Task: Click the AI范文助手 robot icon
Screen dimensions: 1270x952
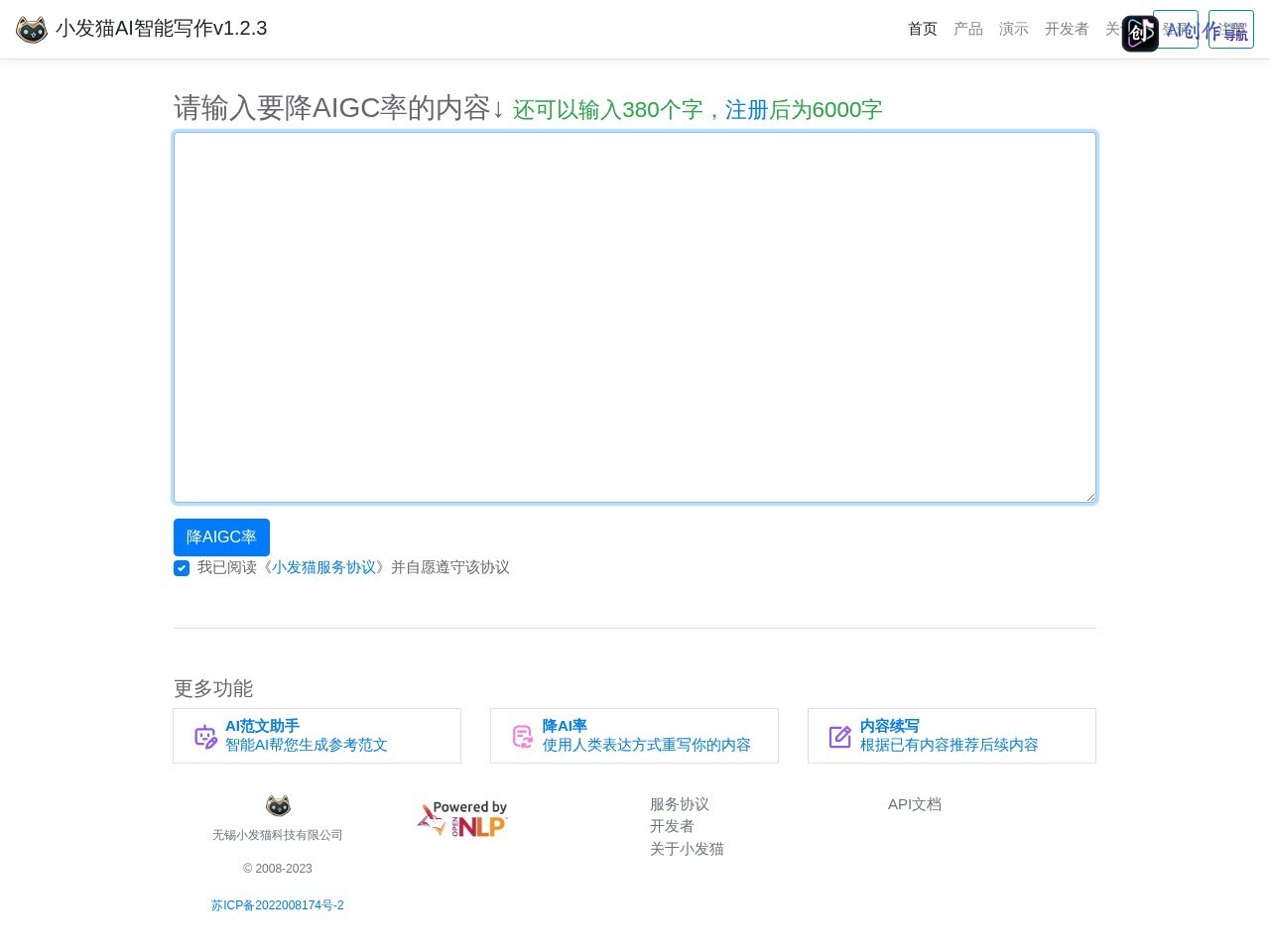Action: (x=205, y=737)
